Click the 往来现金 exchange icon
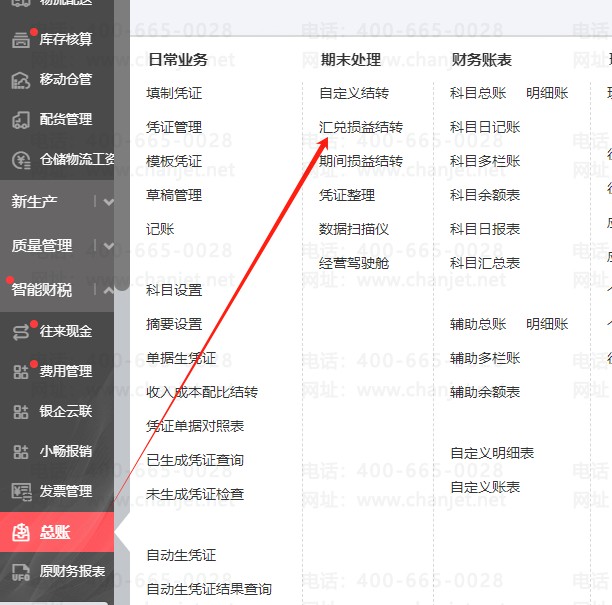This screenshot has width=612, height=605. tap(21, 332)
